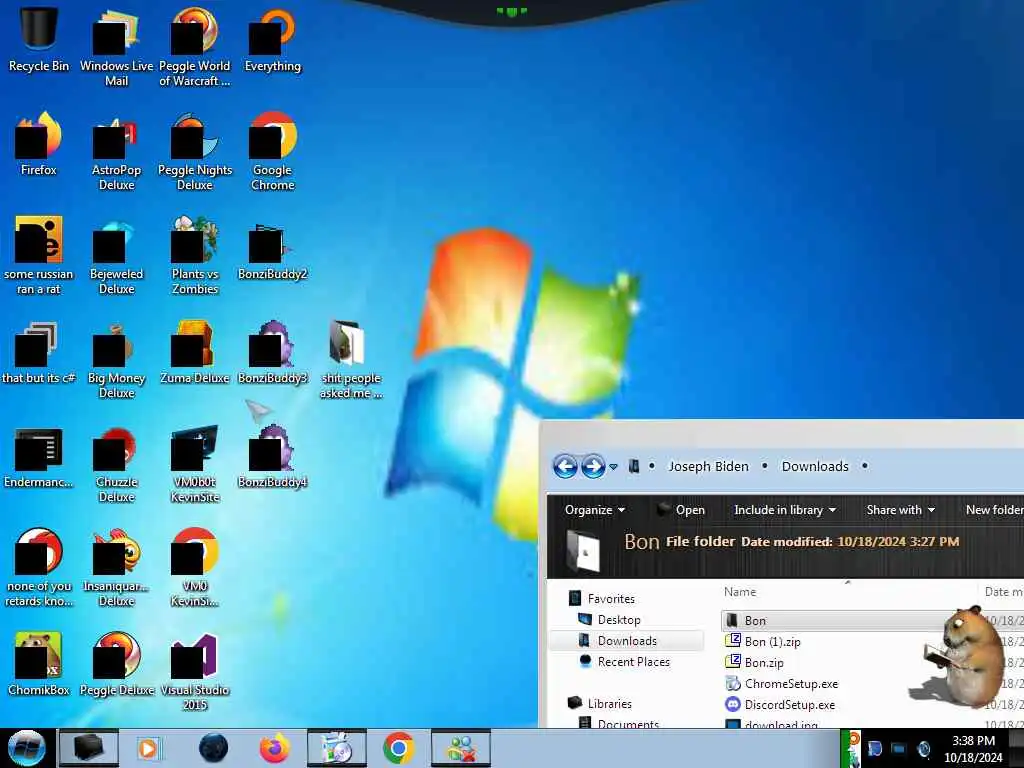The width and height of the screenshot is (1024, 768).
Task: Launch the Everything desktop shortcut
Action: [272, 39]
